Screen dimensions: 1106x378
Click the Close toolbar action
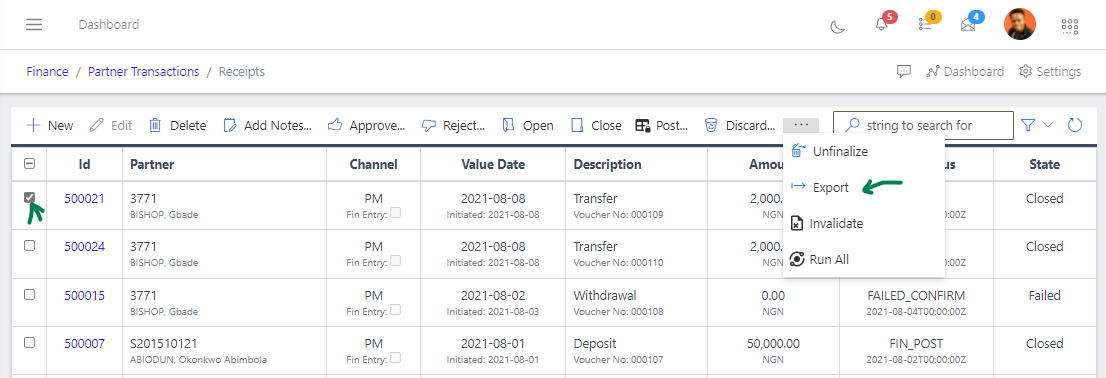596,126
